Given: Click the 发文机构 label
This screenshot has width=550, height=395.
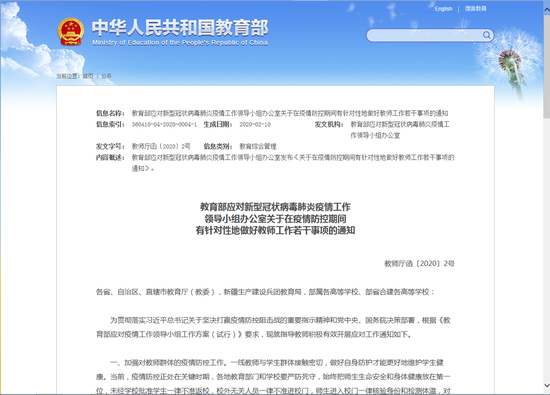Looking at the screenshot, I should tap(329, 125).
